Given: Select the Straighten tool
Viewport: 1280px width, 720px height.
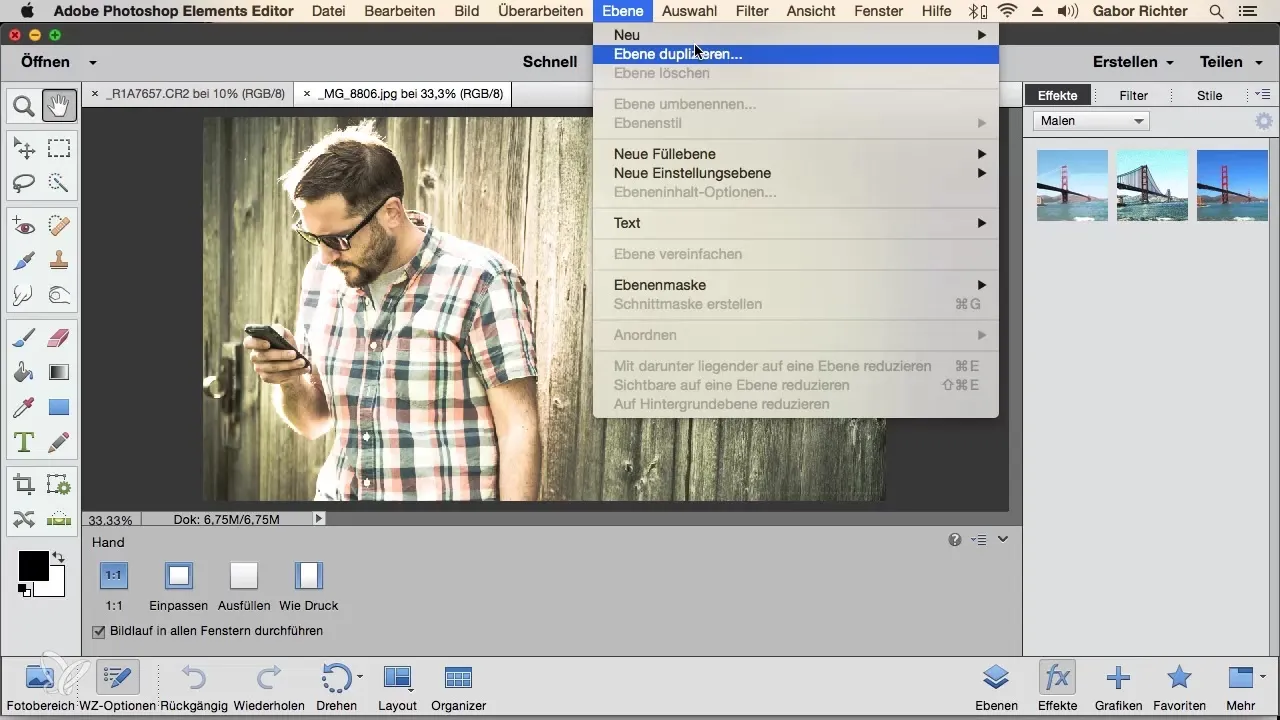Looking at the screenshot, I should click(59, 519).
